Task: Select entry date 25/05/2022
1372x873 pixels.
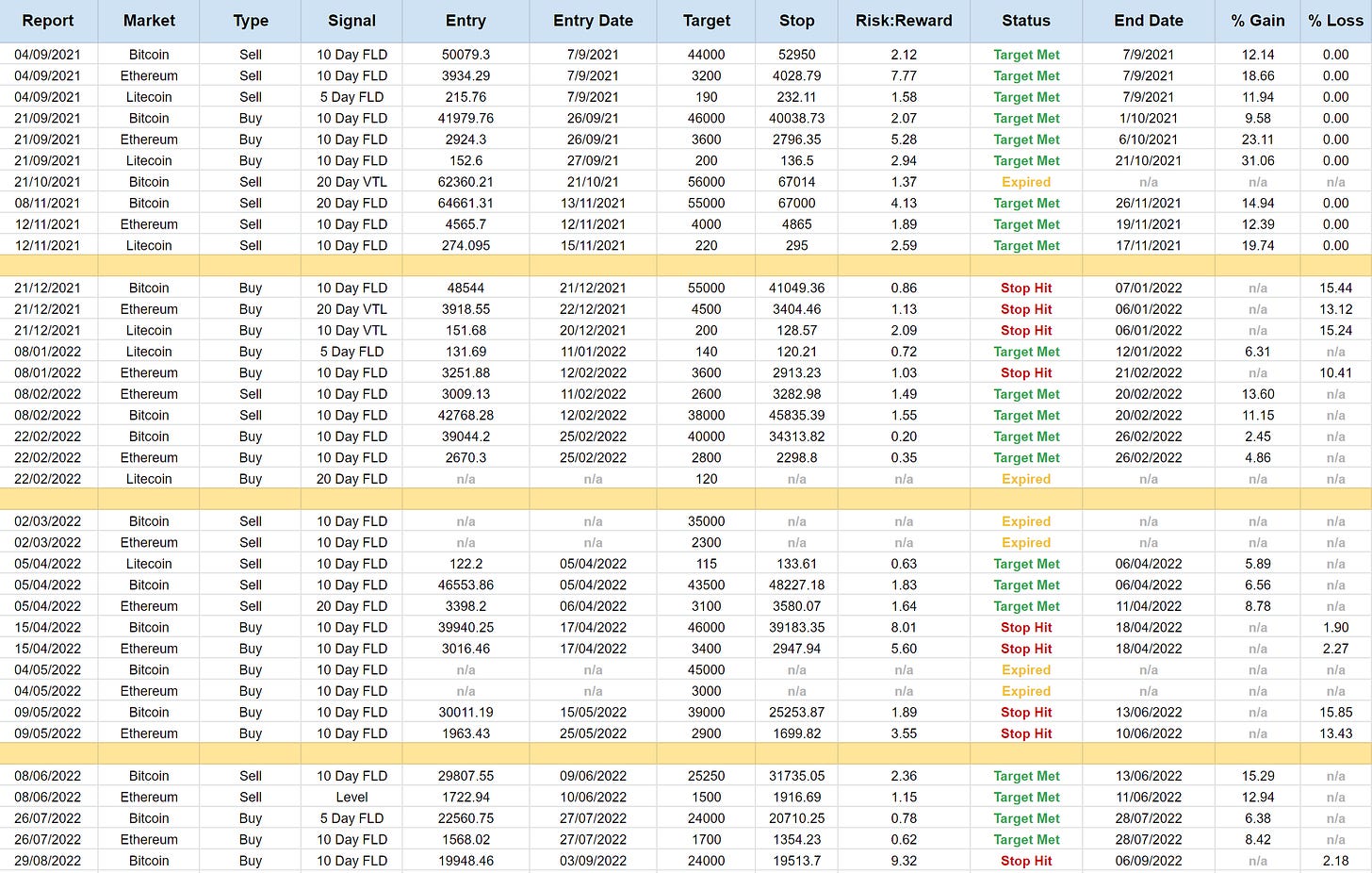Action: (x=593, y=733)
